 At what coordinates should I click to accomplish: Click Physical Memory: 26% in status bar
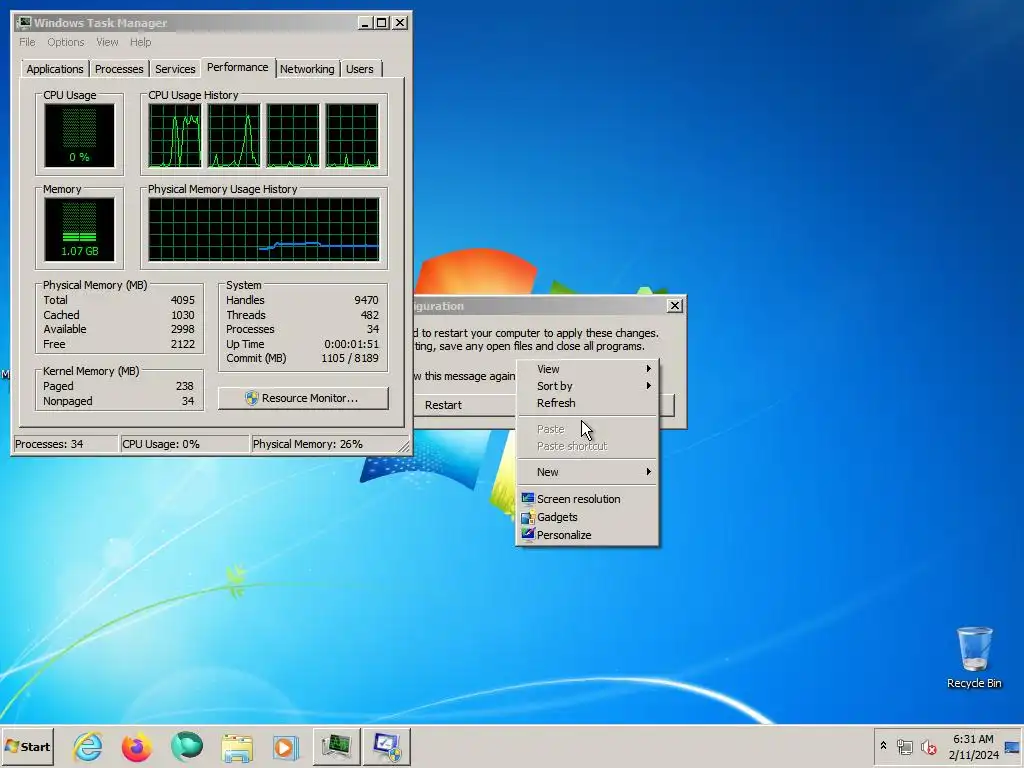tap(325, 444)
